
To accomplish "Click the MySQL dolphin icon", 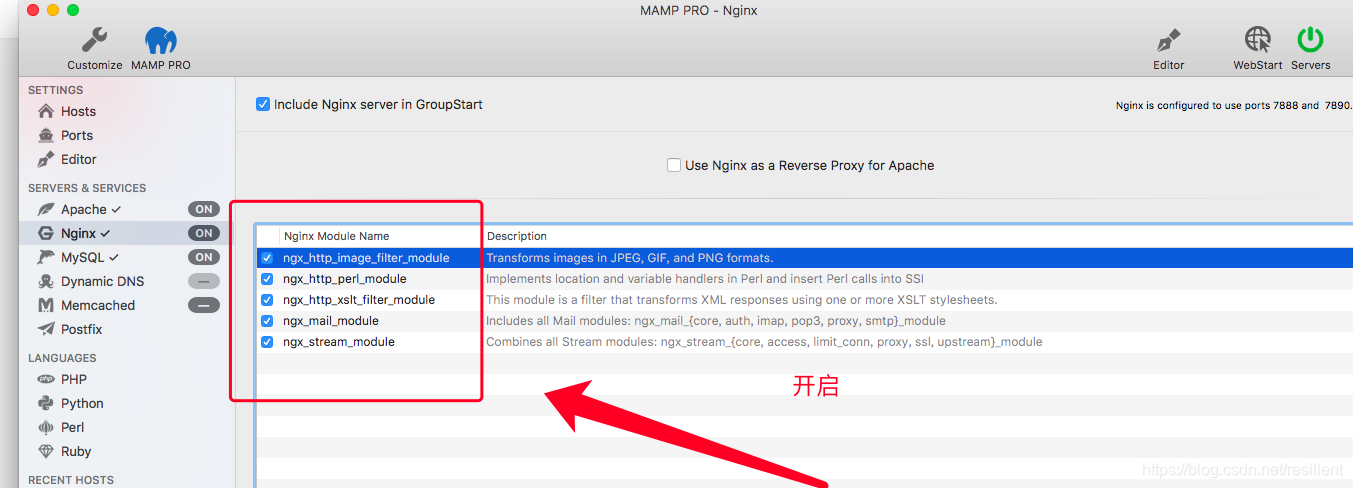I will tap(46, 257).
